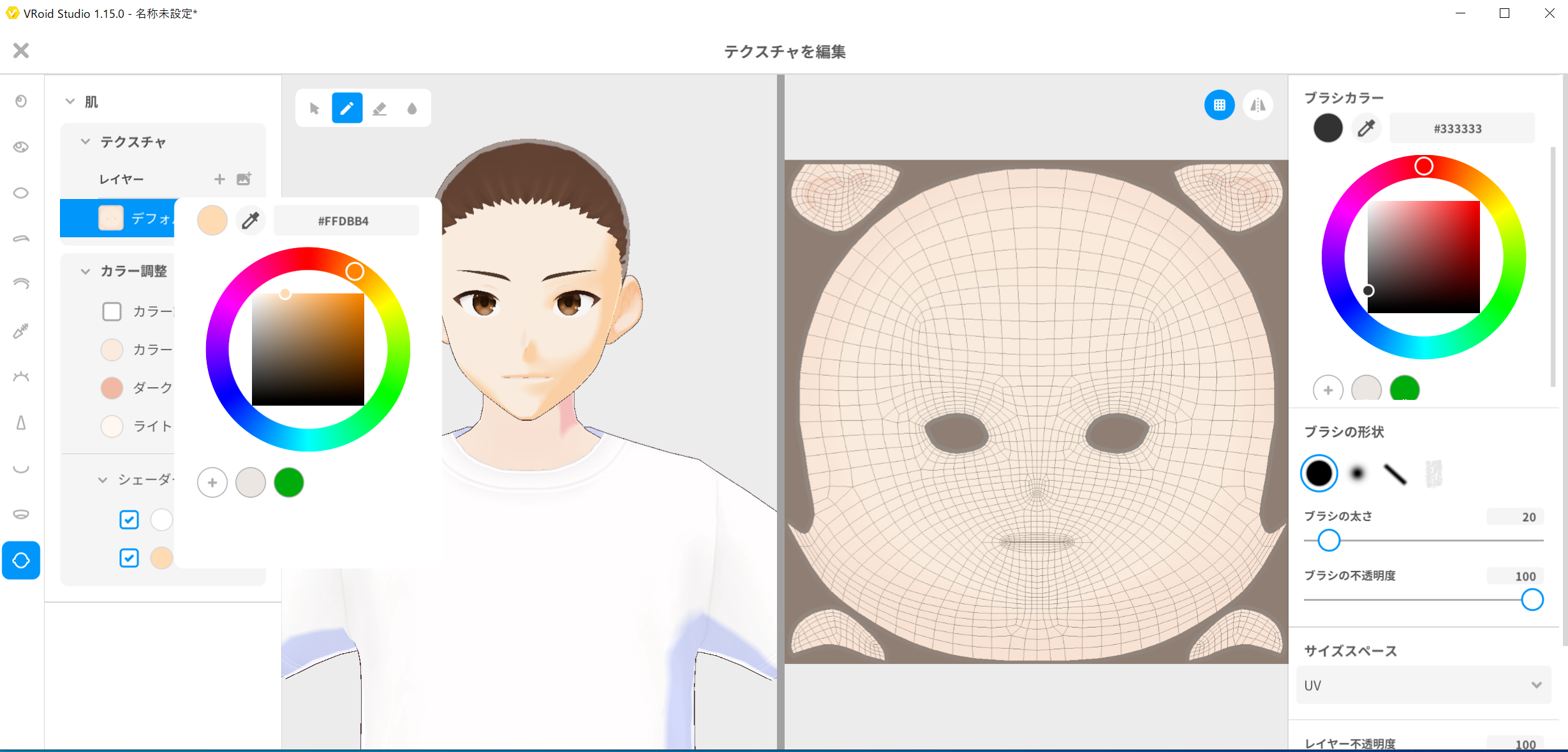Close the texture editor with X
Viewport: 1568px width, 752px height.
(21, 50)
